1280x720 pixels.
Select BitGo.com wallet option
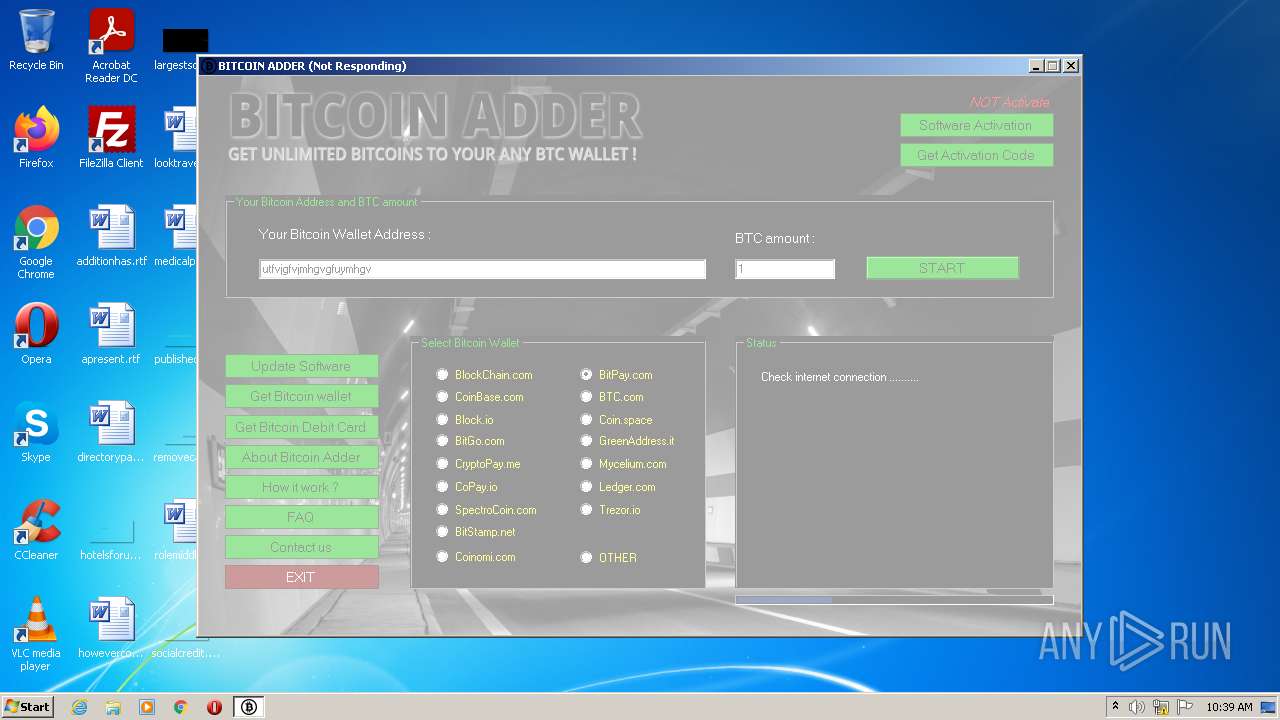pos(471,441)
